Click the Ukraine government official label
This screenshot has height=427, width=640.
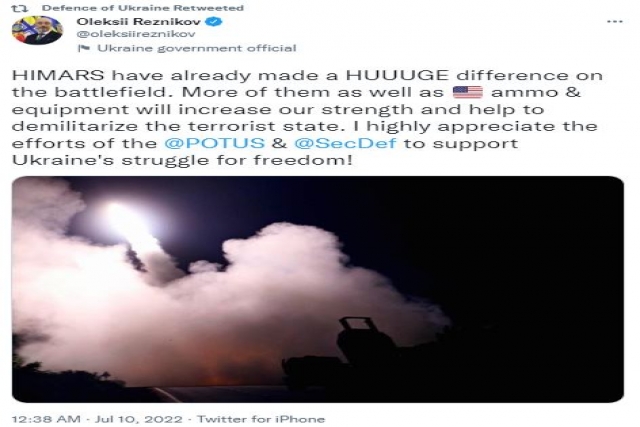click(x=196, y=48)
